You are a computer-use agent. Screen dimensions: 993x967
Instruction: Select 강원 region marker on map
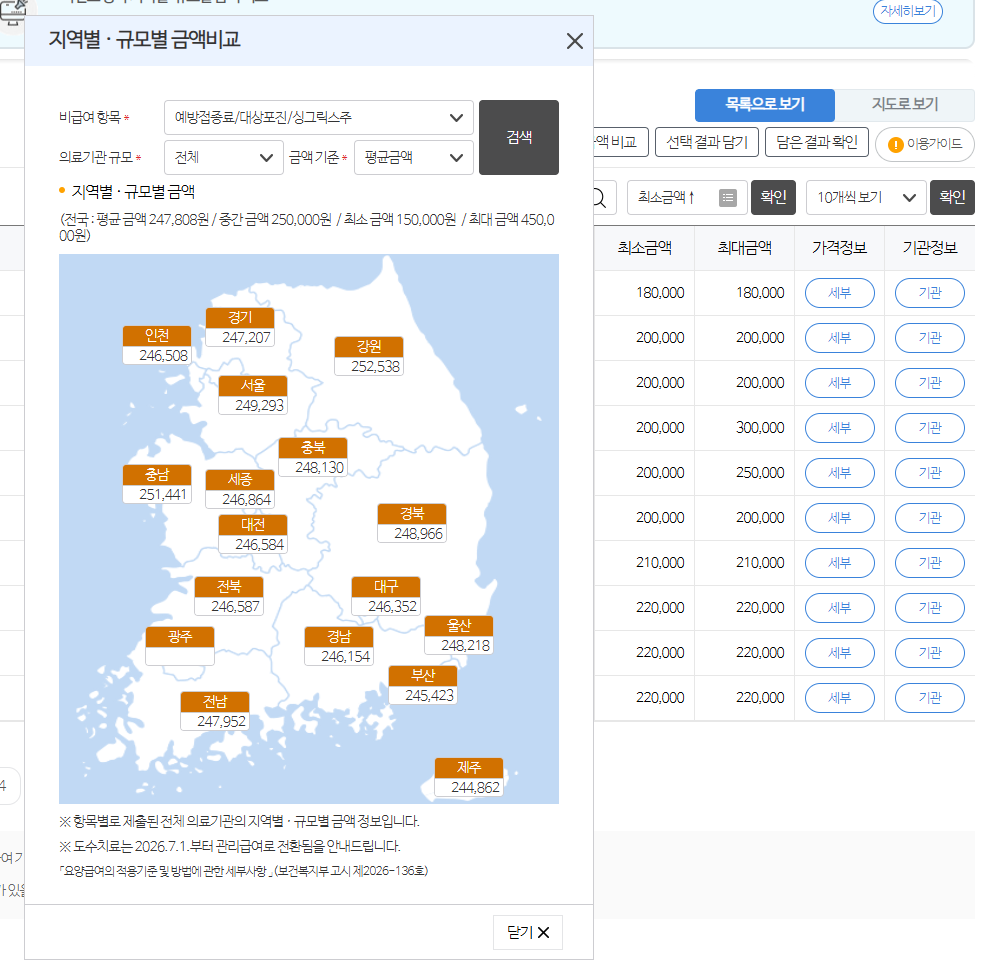click(x=369, y=356)
